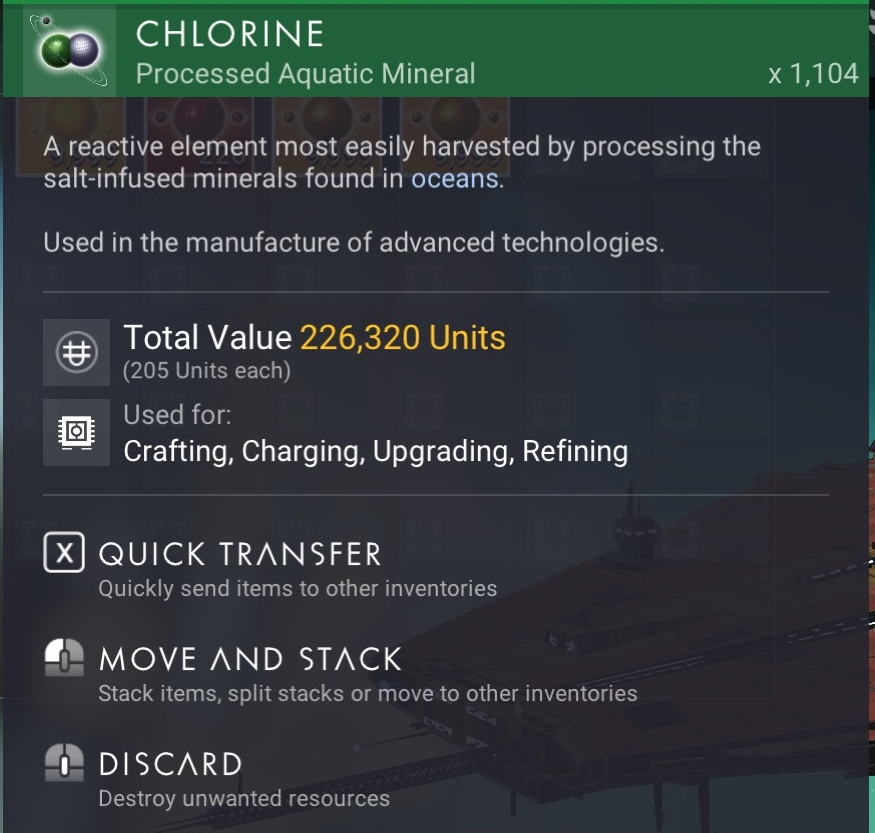This screenshot has width=875, height=833.
Task: Select the fourth inventory slot thumbnail
Action: (455, 136)
